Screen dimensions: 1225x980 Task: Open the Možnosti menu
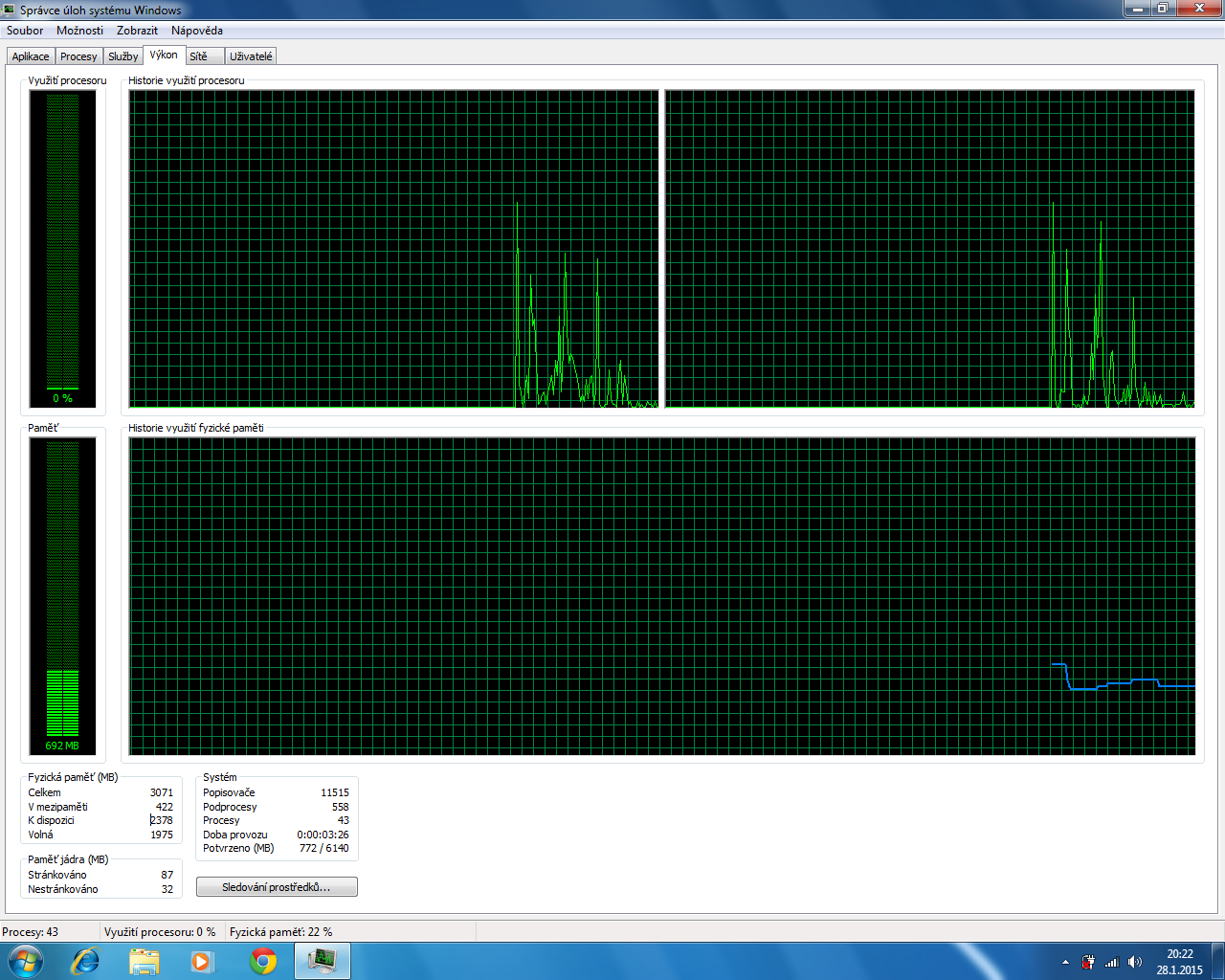click(x=79, y=31)
